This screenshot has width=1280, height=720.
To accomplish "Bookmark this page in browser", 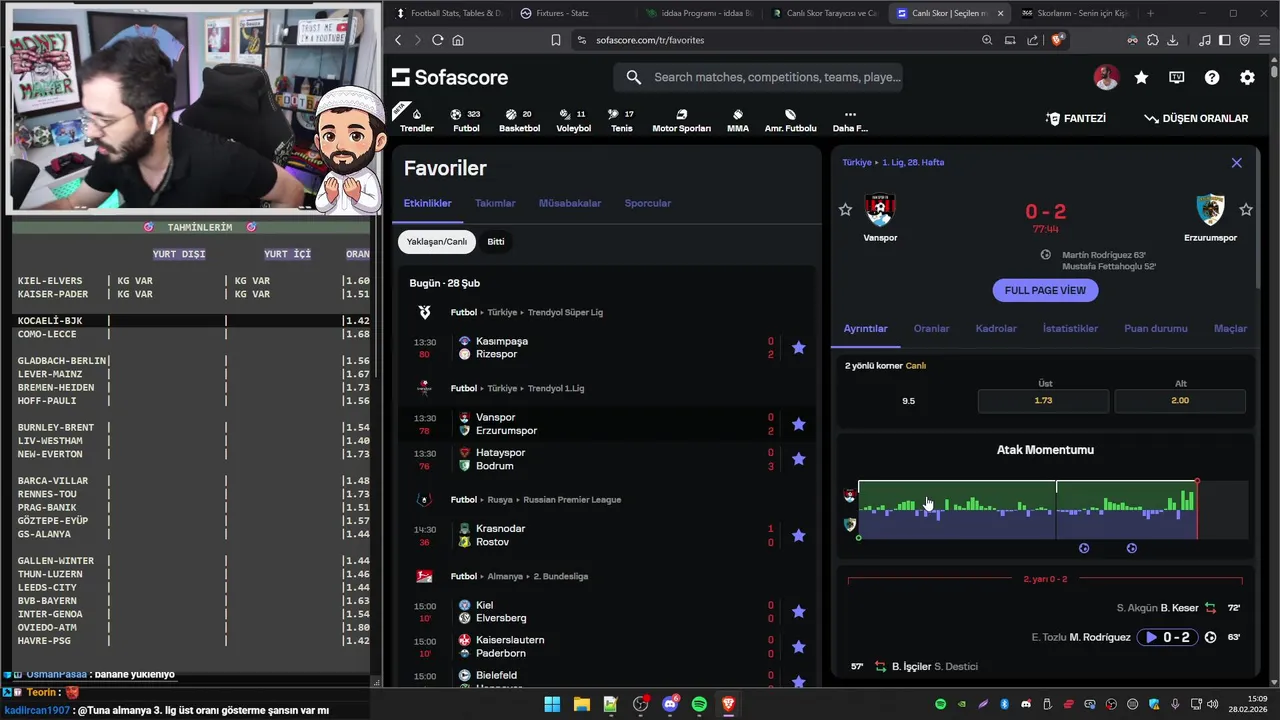I will 556,40.
